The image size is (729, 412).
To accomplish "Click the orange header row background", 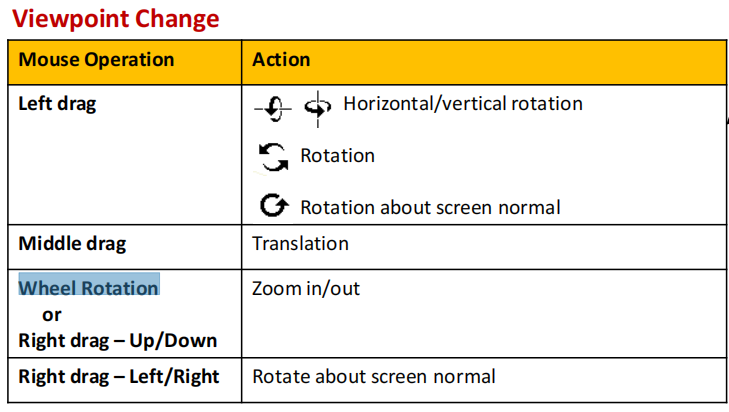I will [x=367, y=62].
